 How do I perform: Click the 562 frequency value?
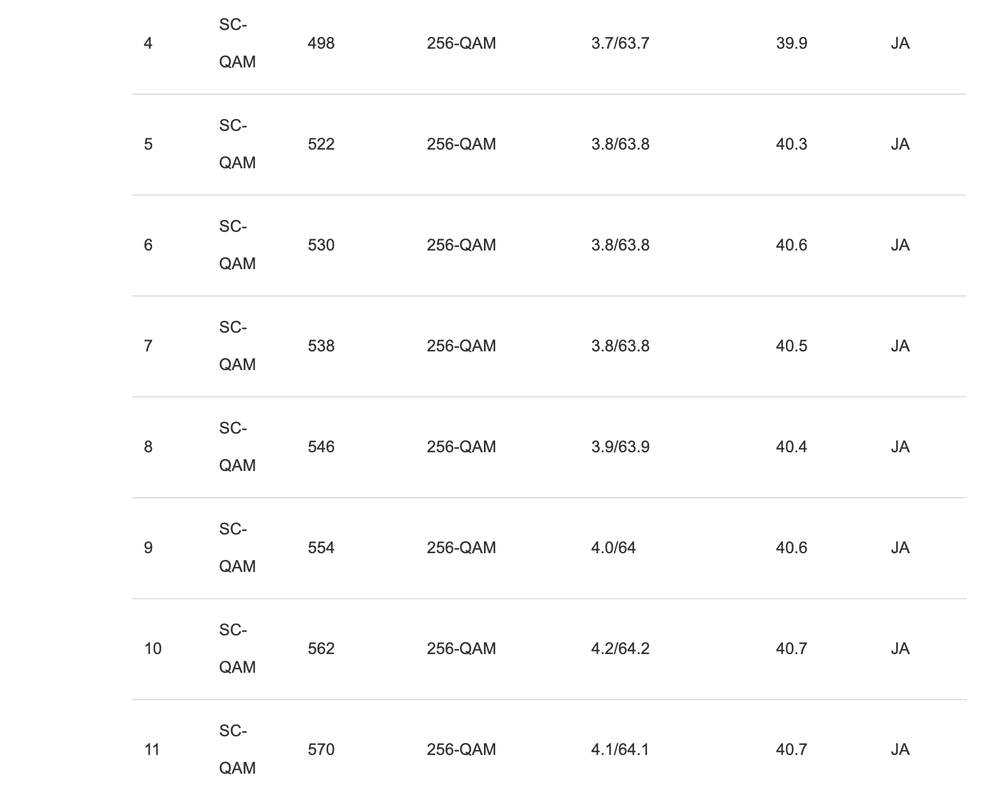(321, 650)
